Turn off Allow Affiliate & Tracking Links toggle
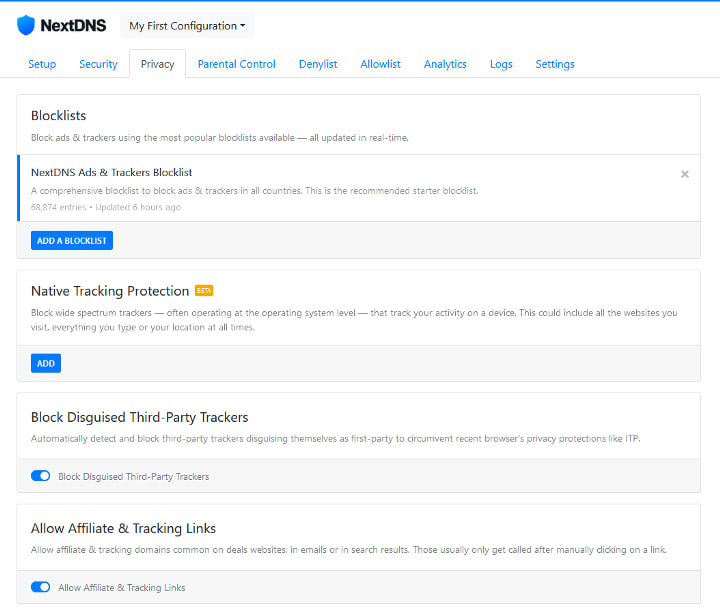720x612 pixels. 40,587
